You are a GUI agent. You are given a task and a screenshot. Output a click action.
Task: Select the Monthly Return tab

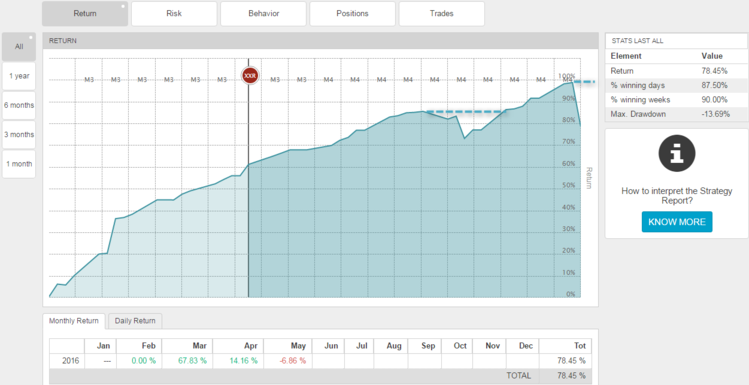74,321
